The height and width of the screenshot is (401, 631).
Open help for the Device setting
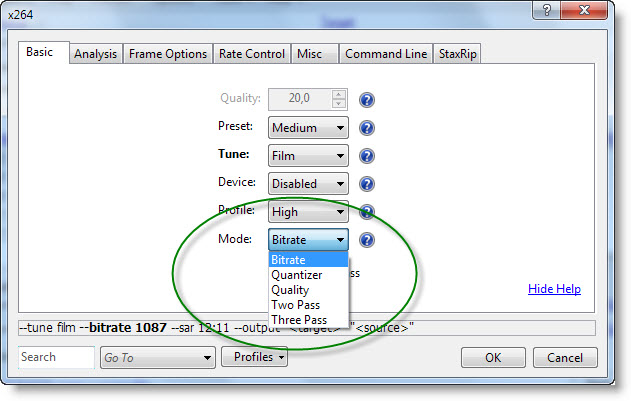tap(367, 184)
